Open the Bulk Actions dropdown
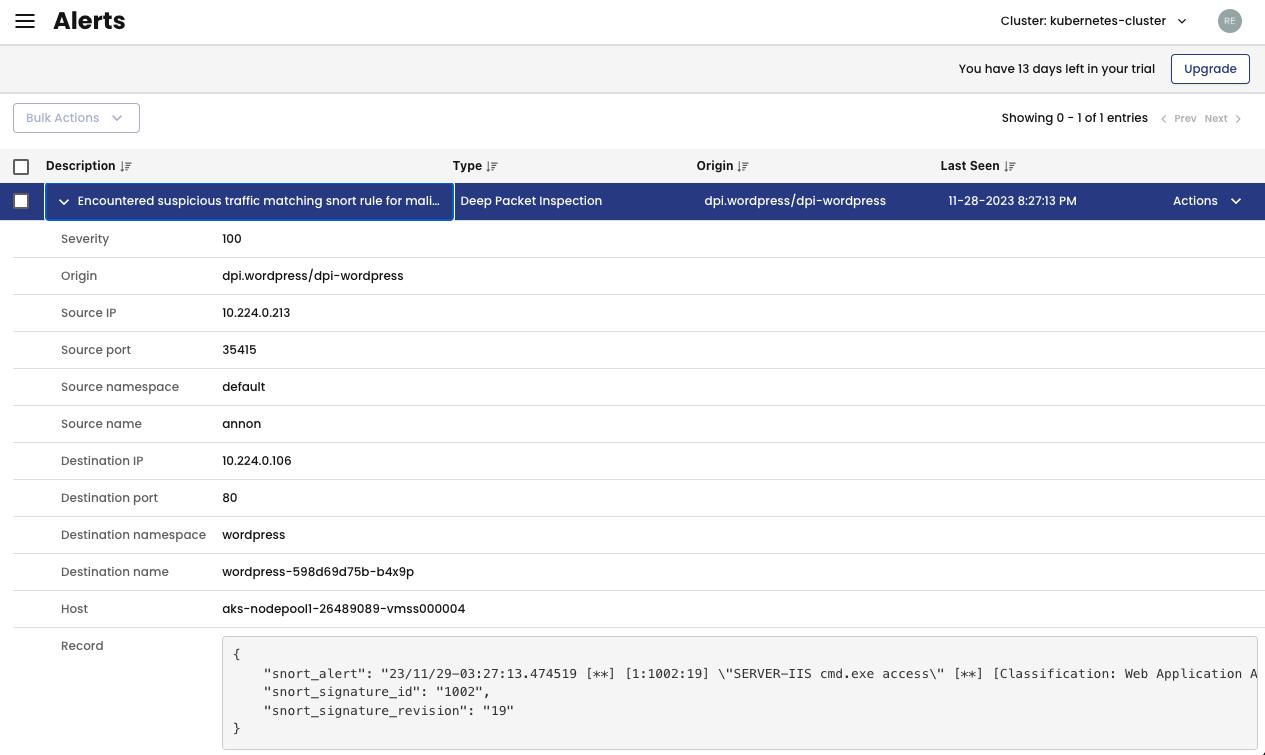 [x=76, y=118]
